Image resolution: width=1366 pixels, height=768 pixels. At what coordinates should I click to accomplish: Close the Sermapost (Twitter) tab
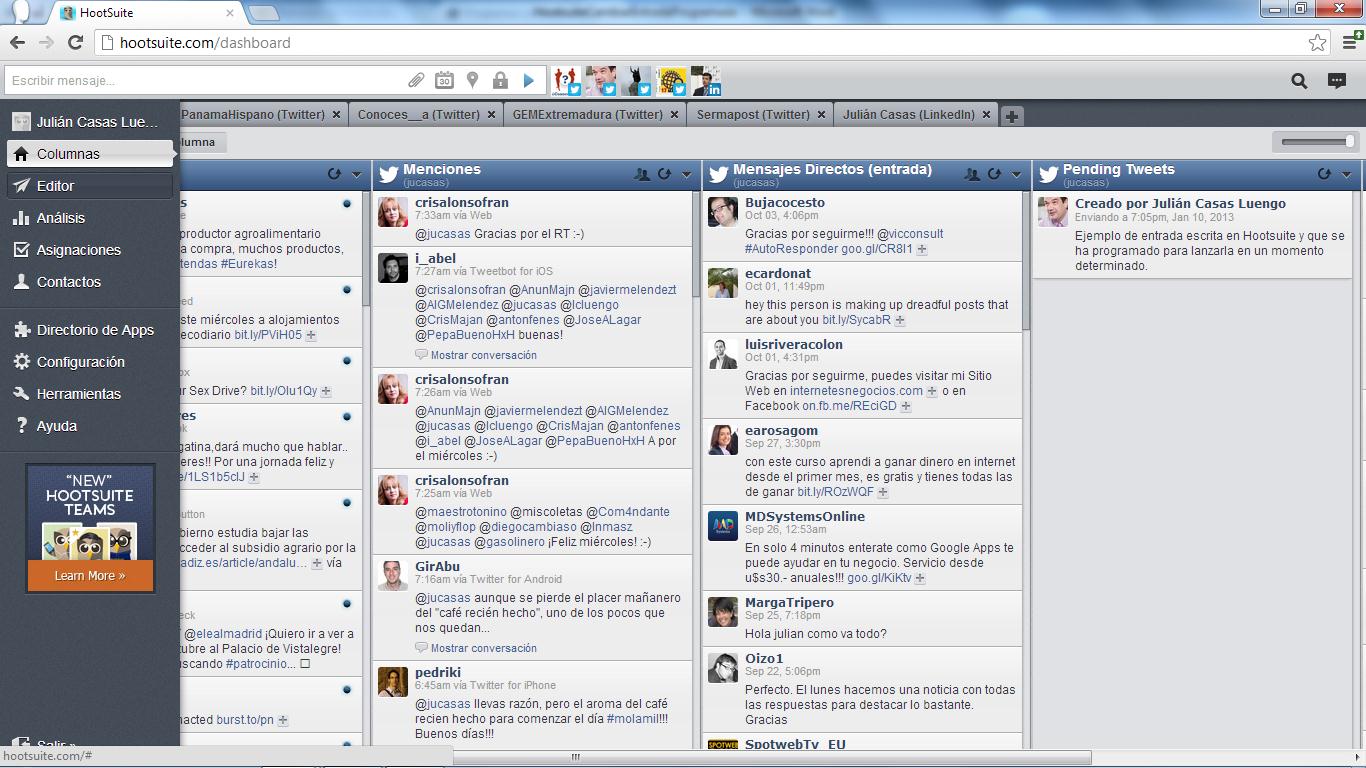821,115
